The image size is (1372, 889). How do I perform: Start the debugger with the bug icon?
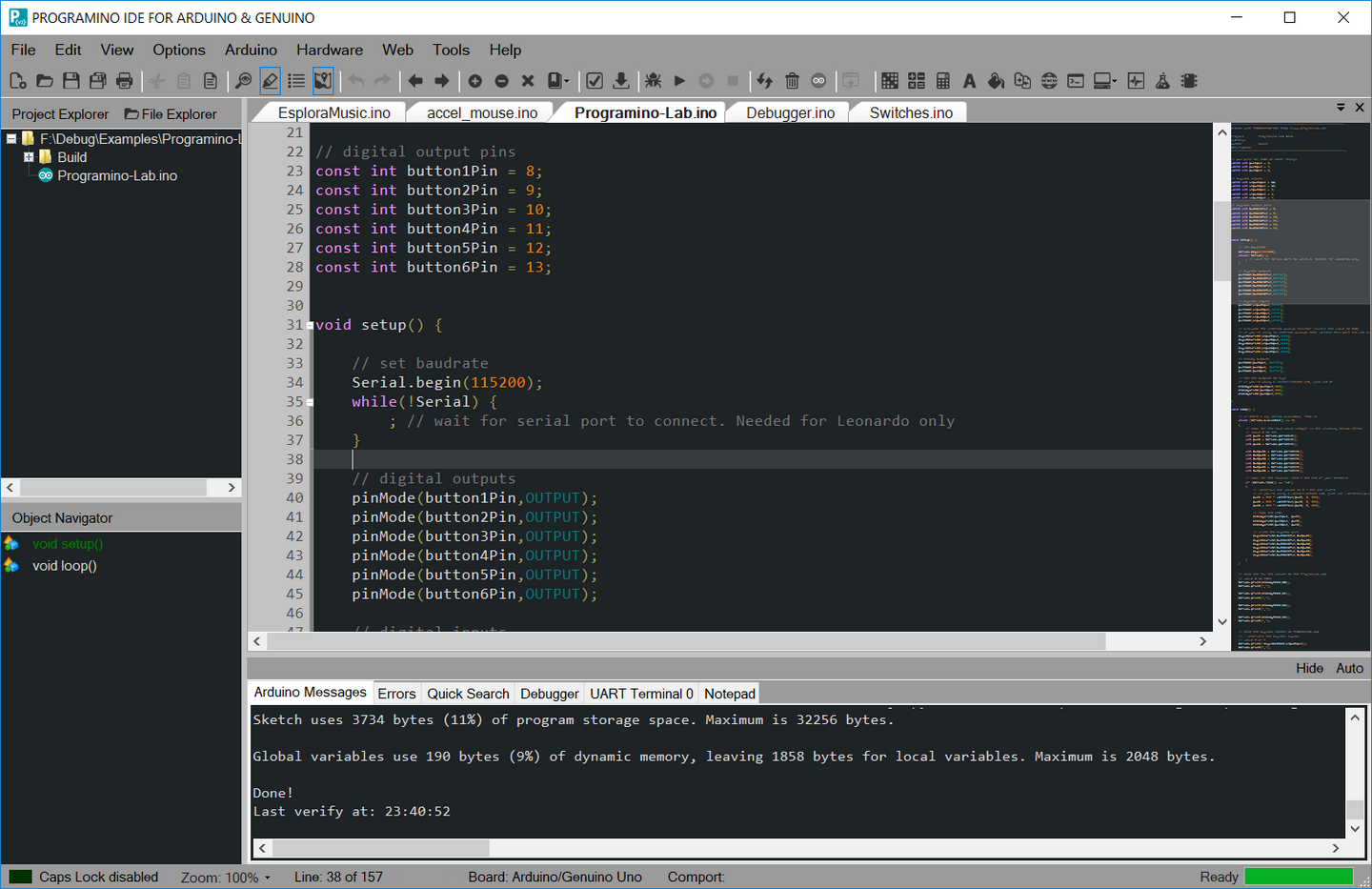[x=654, y=81]
